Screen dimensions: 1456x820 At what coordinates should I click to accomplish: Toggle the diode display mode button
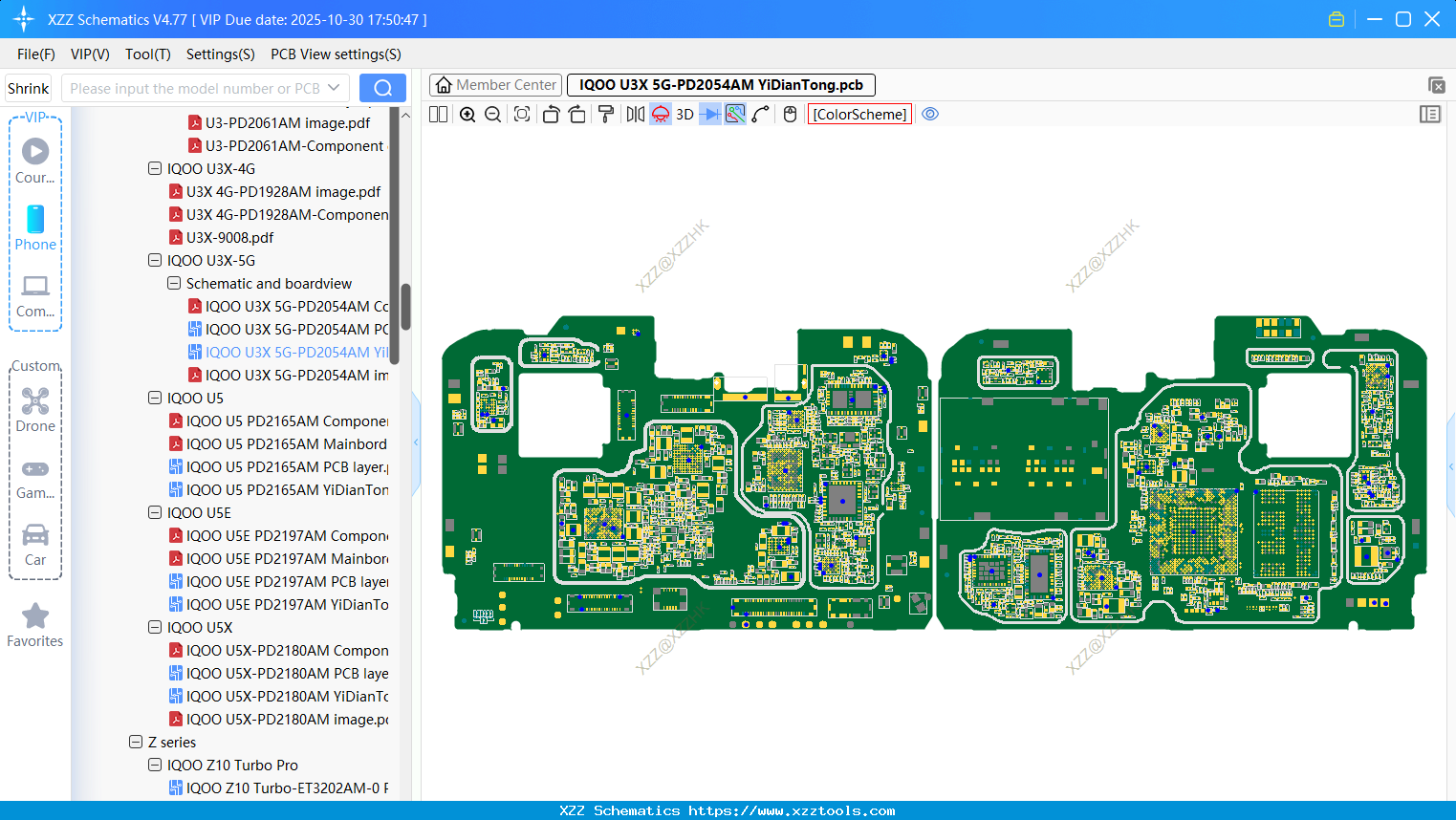(709, 115)
